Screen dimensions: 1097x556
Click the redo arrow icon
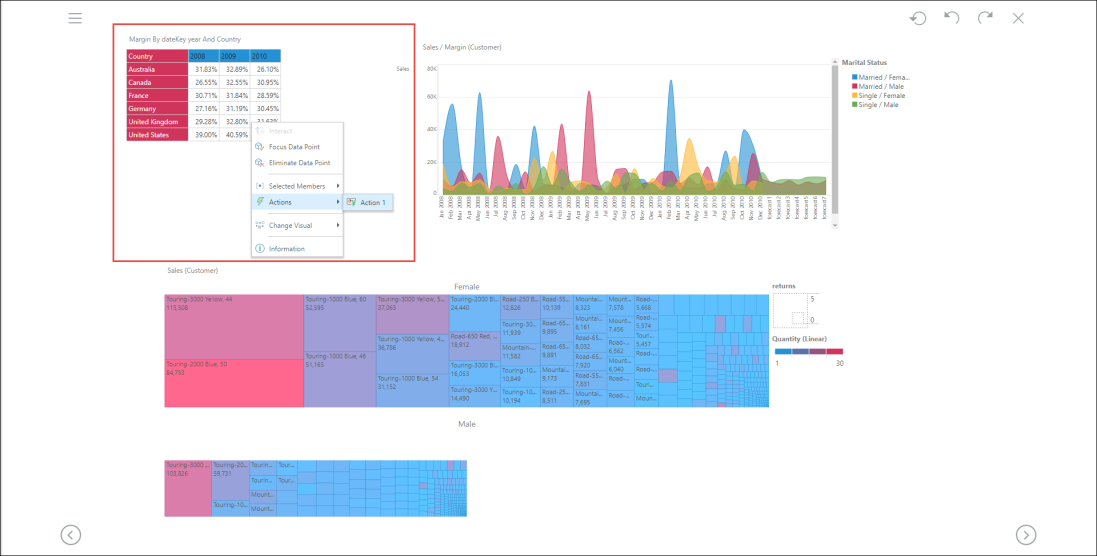pyautogui.click(x=985, y=18)
